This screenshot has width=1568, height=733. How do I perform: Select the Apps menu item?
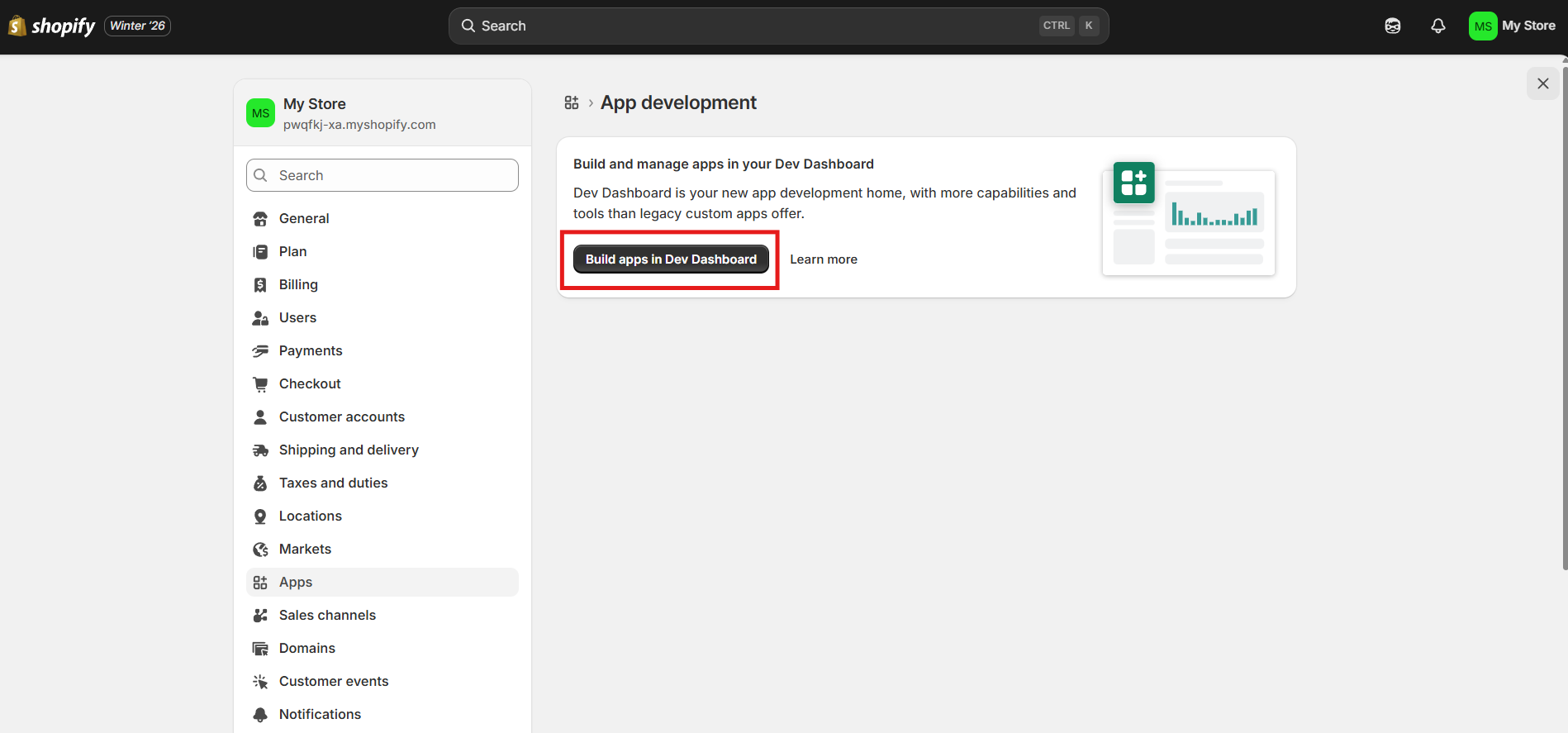pos(382,582)
